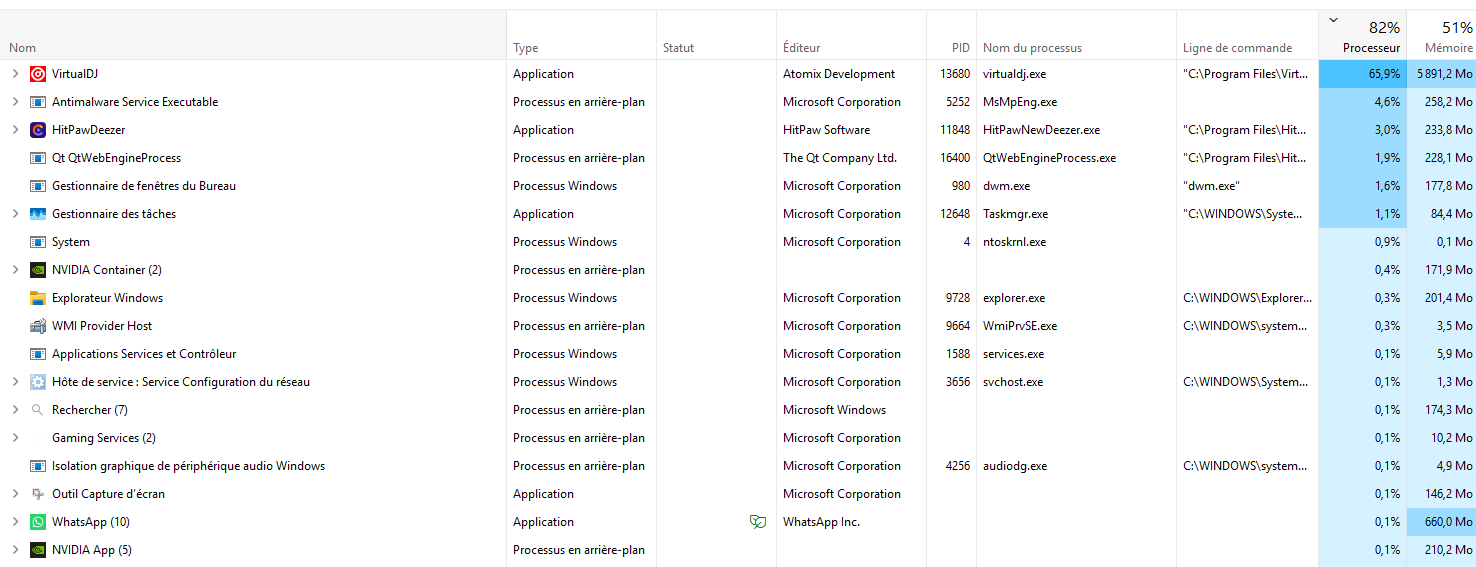Image resolution: width=1476 pixels, height=567 pixels.
Task: Click the Taskmgr.exe process name
Action: pos(1015,214)
